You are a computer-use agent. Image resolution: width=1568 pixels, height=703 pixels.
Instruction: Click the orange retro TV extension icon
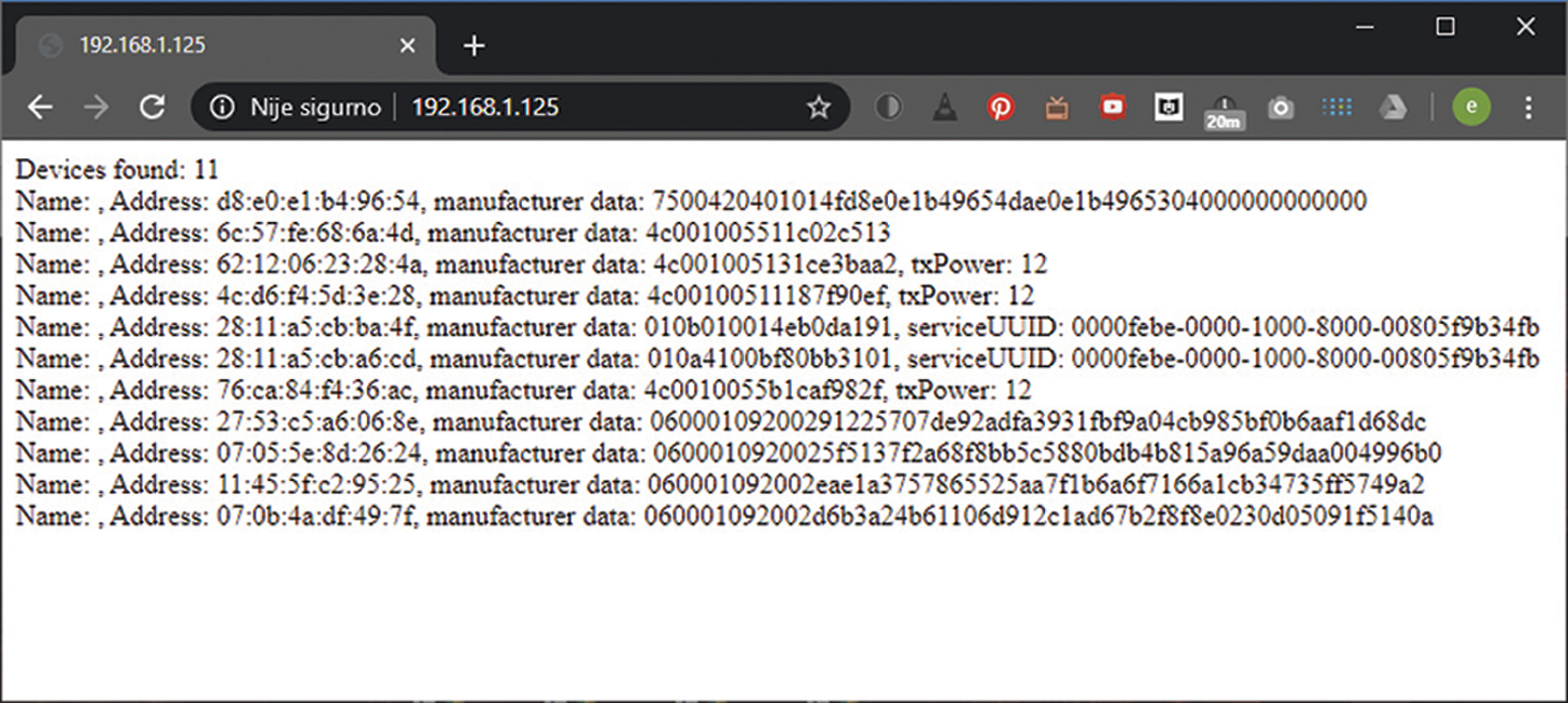1056,107
